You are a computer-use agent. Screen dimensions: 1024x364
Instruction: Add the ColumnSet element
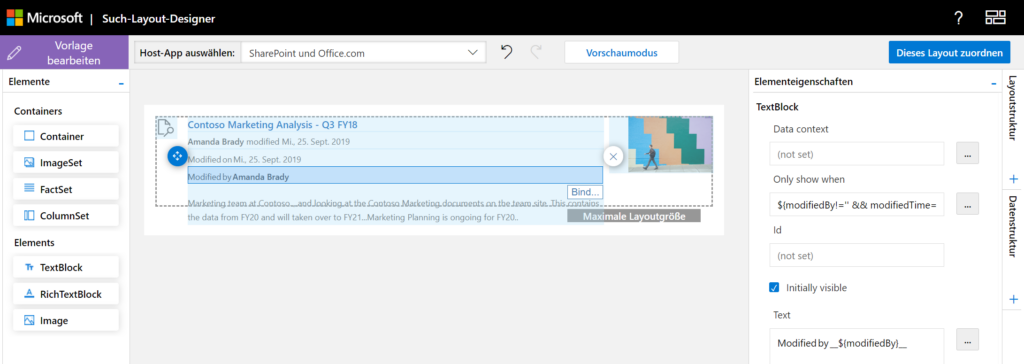click(65, 215)
